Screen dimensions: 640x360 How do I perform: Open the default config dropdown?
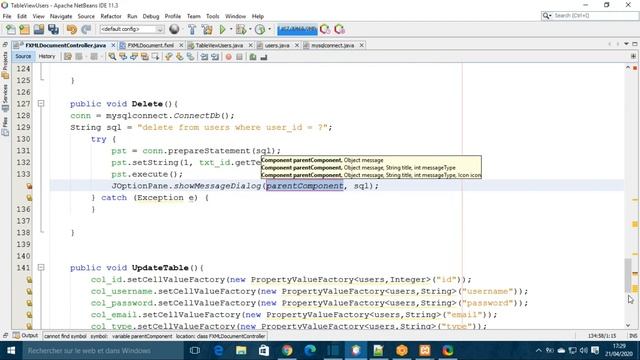(132, 29)
